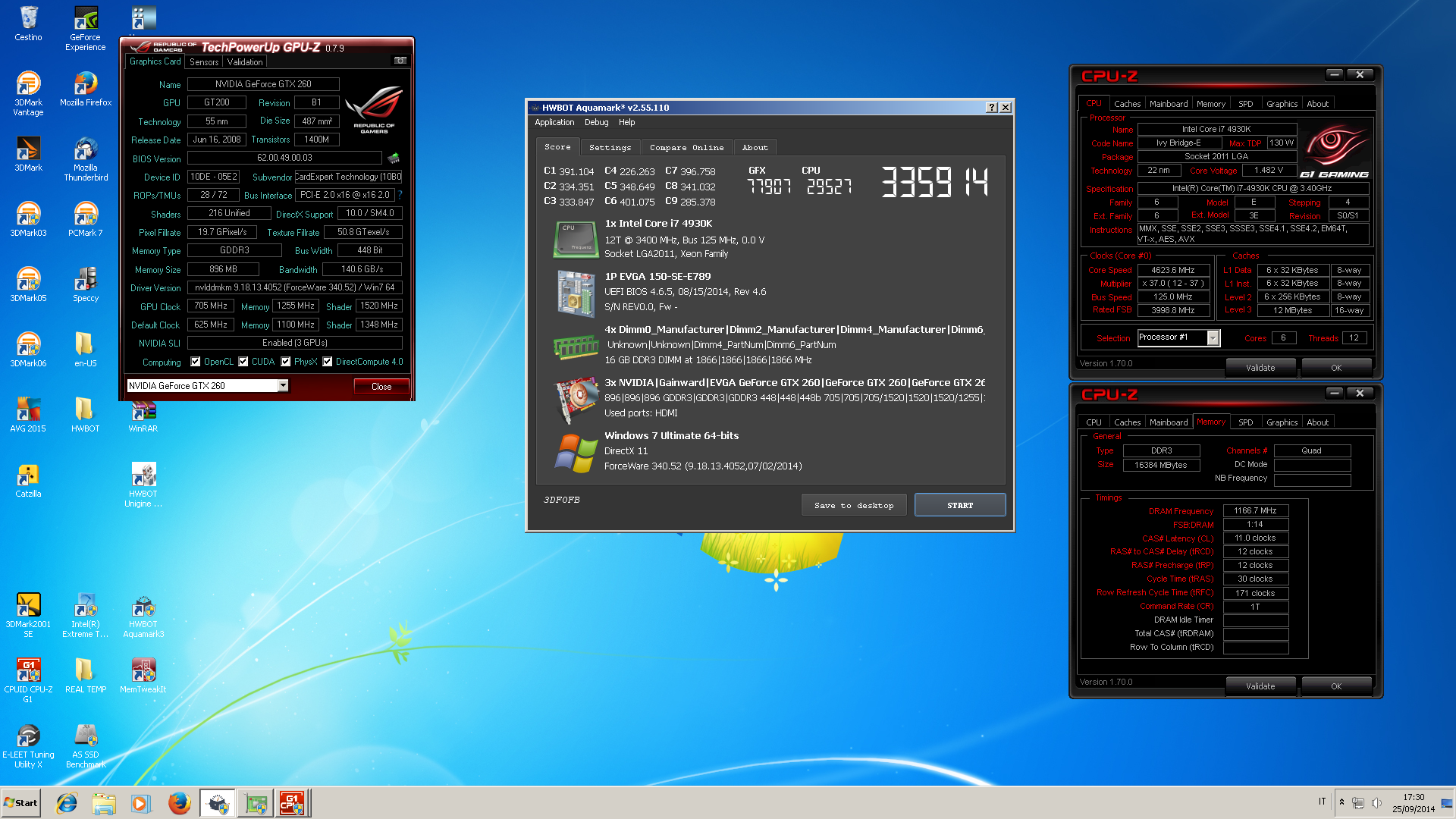The image size is (1456, 819).
Task: Save the BIOS using the chip icon
Action: click(x=394, y=158)
